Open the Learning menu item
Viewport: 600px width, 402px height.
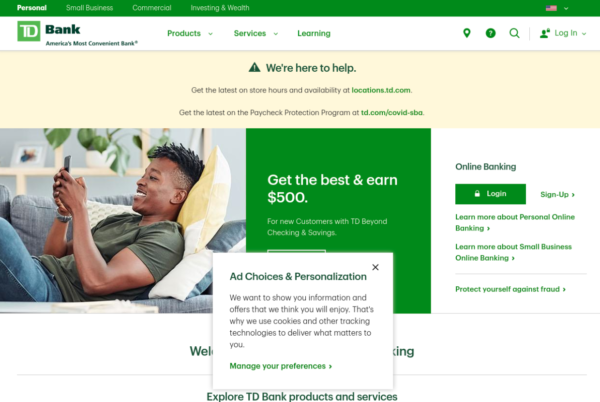pyautogui.click(x=314, y=33)
